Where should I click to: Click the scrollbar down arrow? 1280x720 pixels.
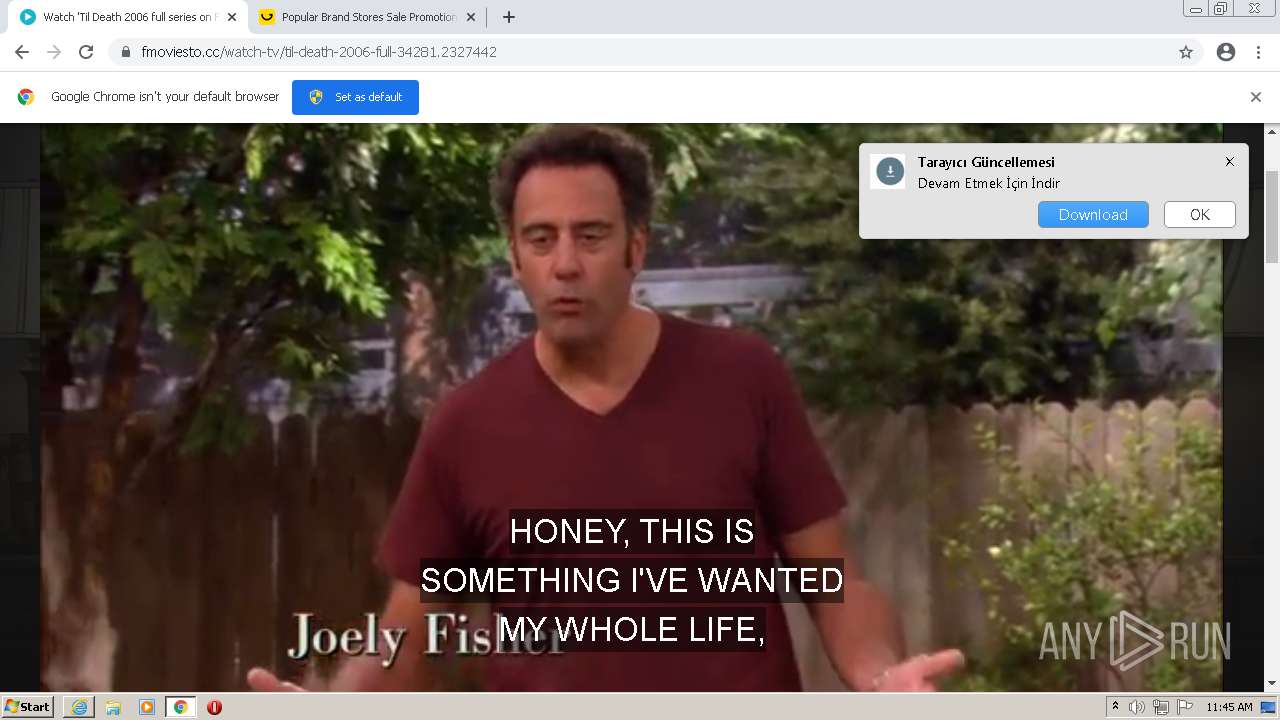click(x=1272, y=684)
